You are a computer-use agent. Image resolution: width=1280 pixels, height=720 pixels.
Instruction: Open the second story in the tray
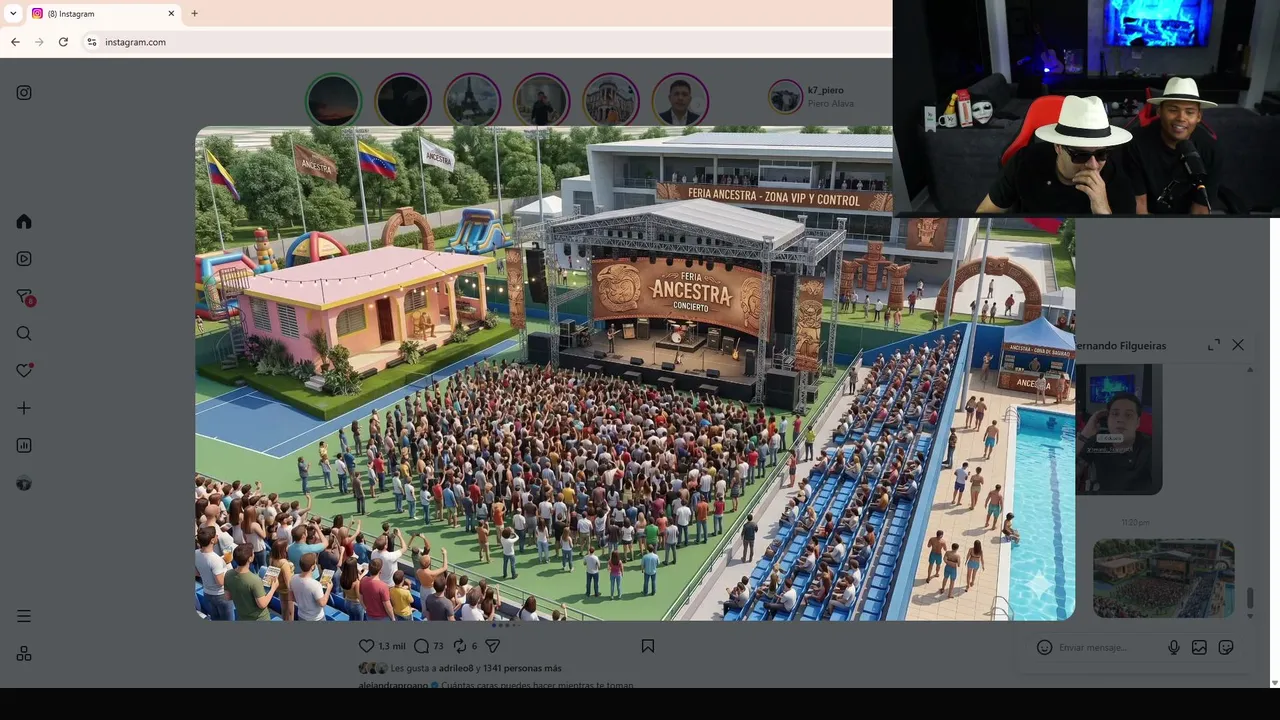tap(403, 100)
